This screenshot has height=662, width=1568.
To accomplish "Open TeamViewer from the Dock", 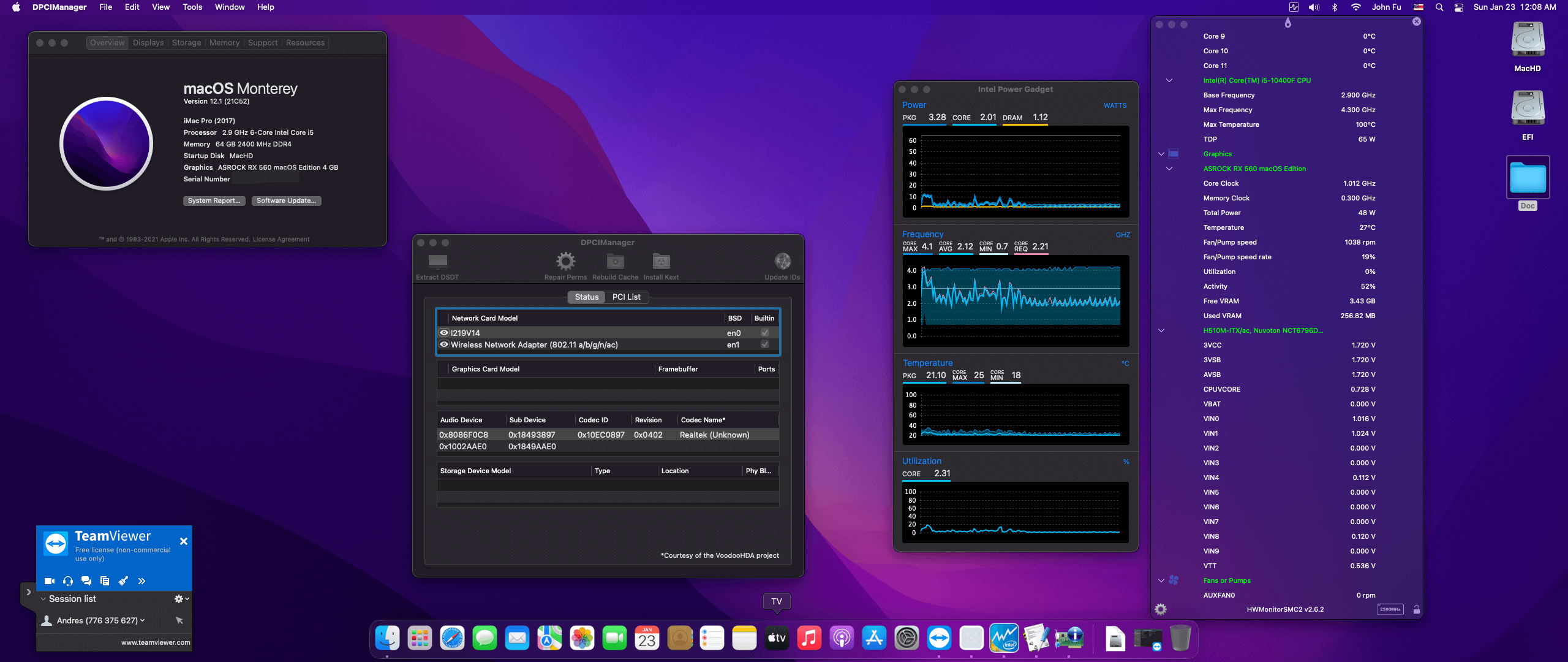I will pos(939,638).
